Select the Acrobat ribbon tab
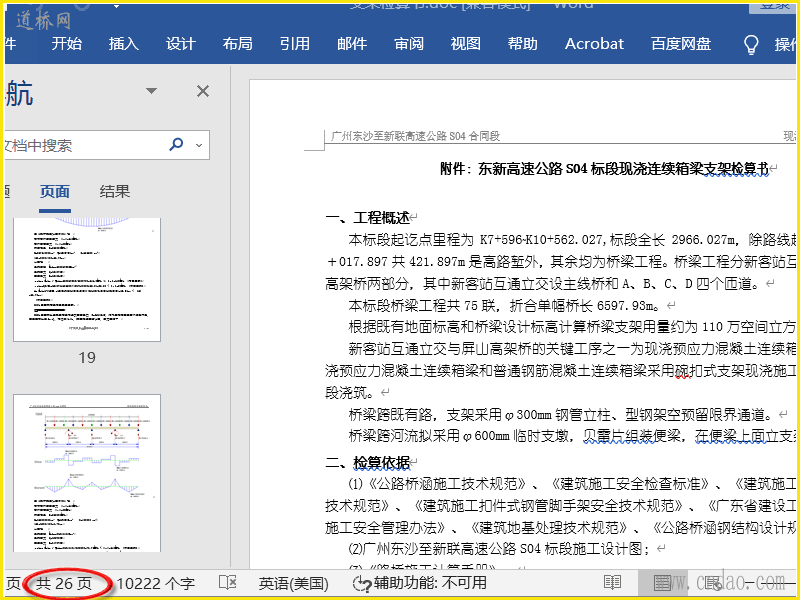Viewport: 800px width, 600px height. pos(594,44)
